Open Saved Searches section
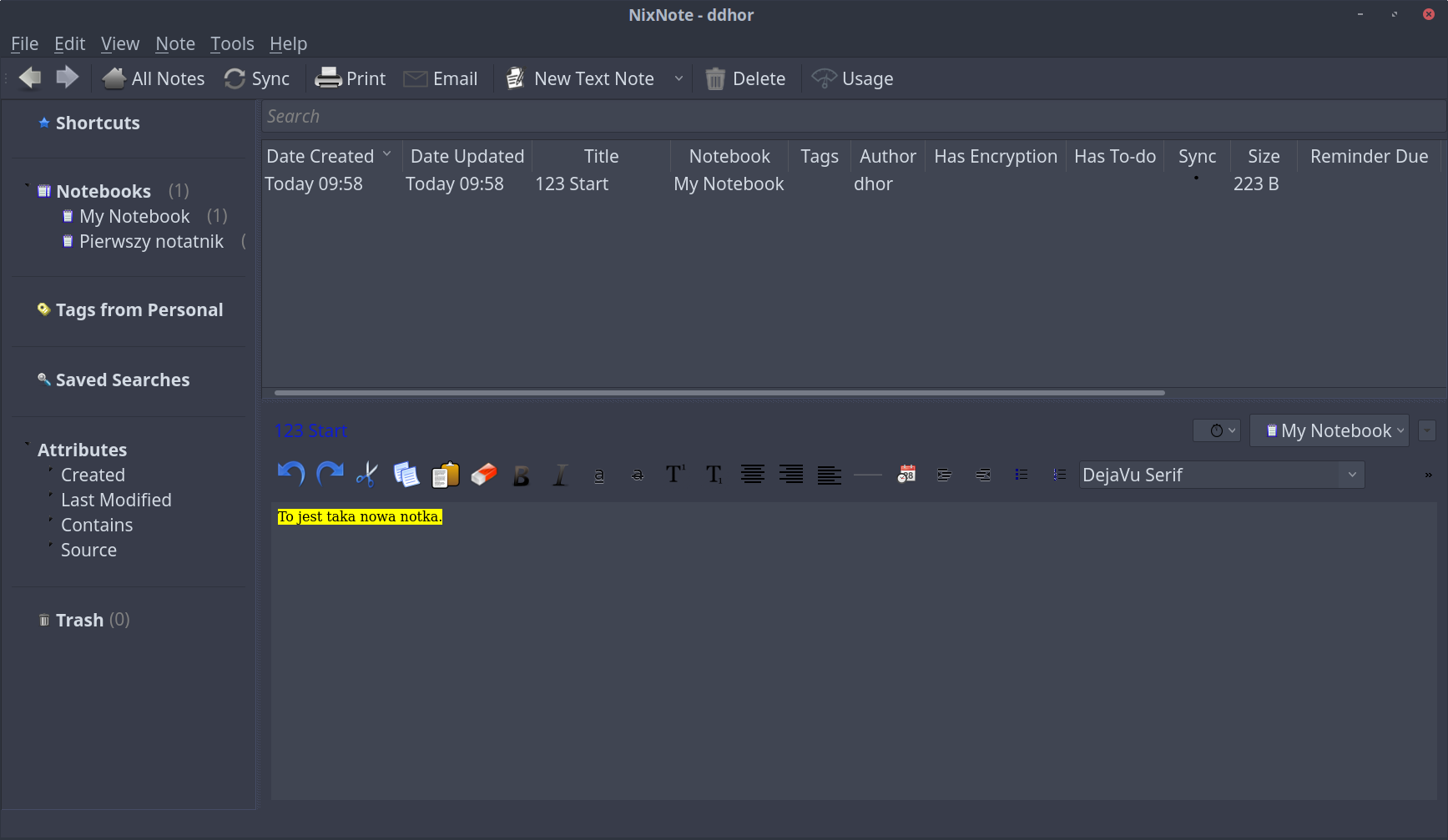 (114, 380)
